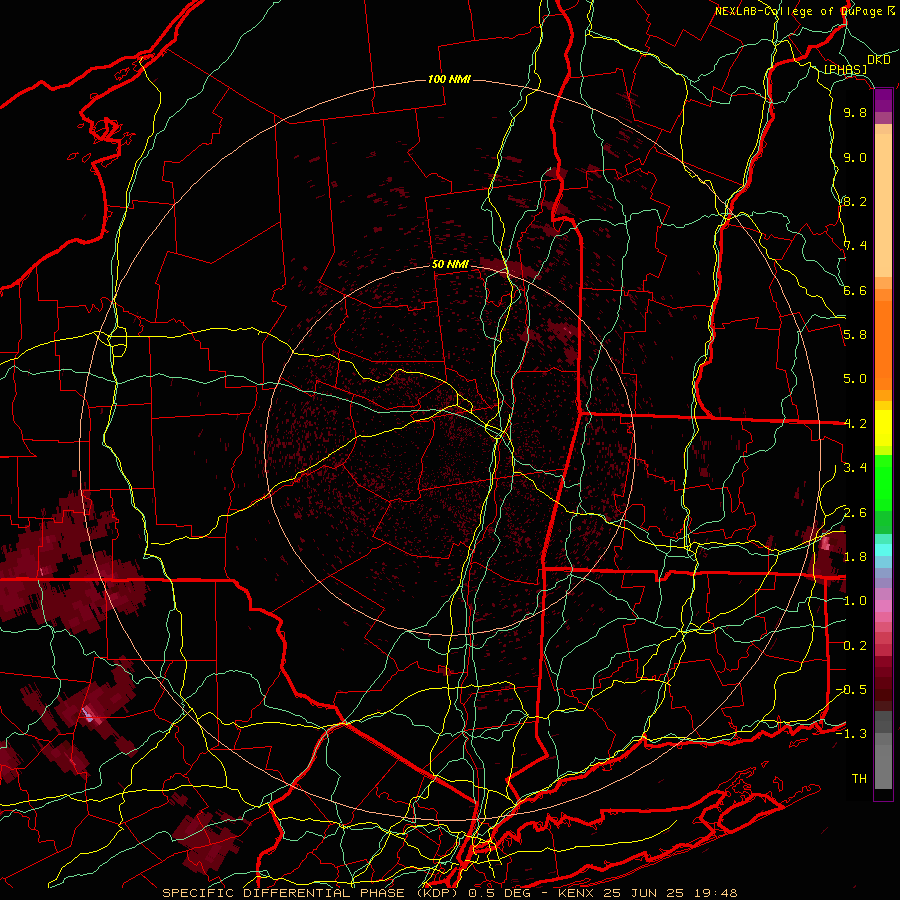Click the -1.3 scale value

(x=851, y=734)
